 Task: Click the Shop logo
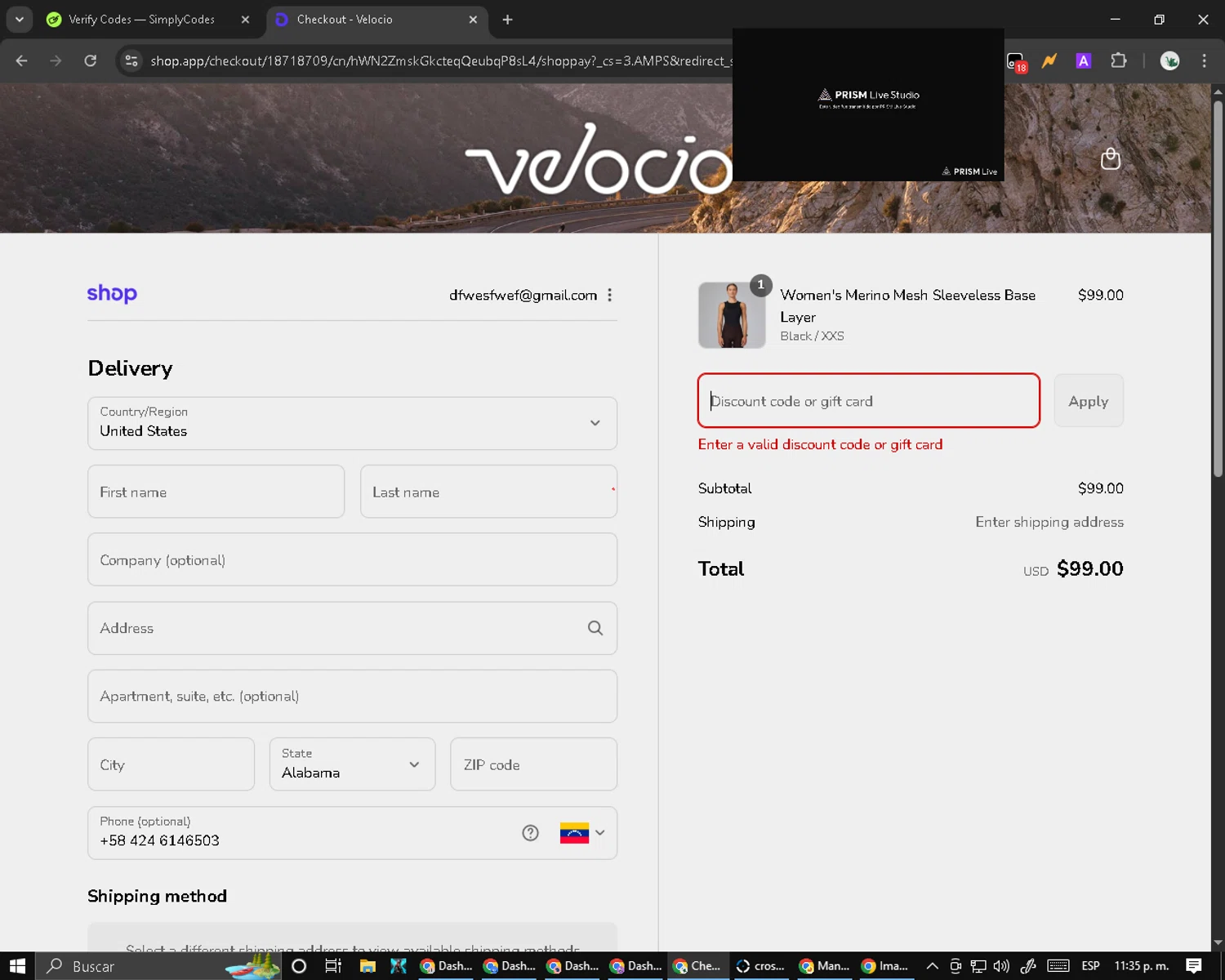tap(112, 294)
